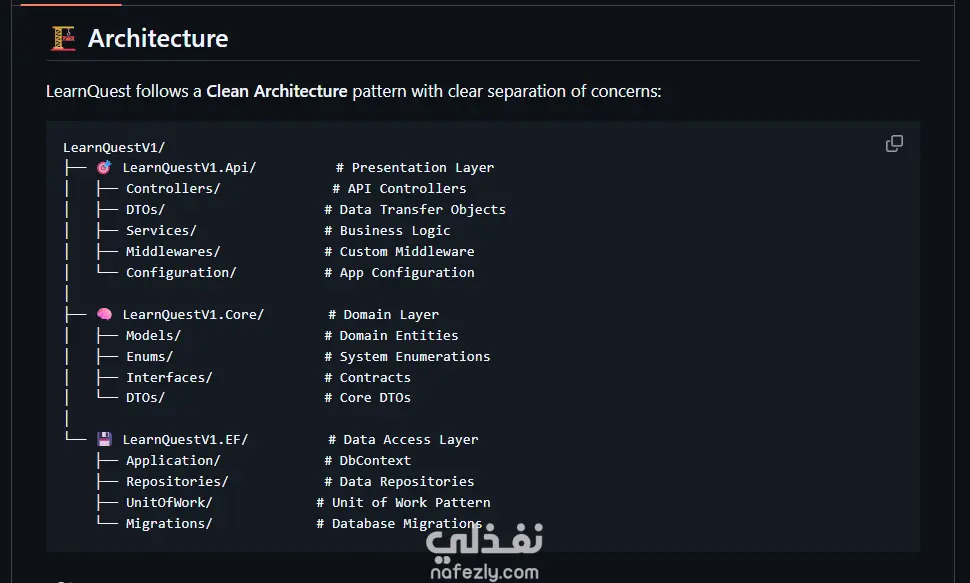Image resolution: width=970 pixels, height=583 pixels.
Task: Open the nafezly.com watermark link
Action: click(x=484, y=573)
